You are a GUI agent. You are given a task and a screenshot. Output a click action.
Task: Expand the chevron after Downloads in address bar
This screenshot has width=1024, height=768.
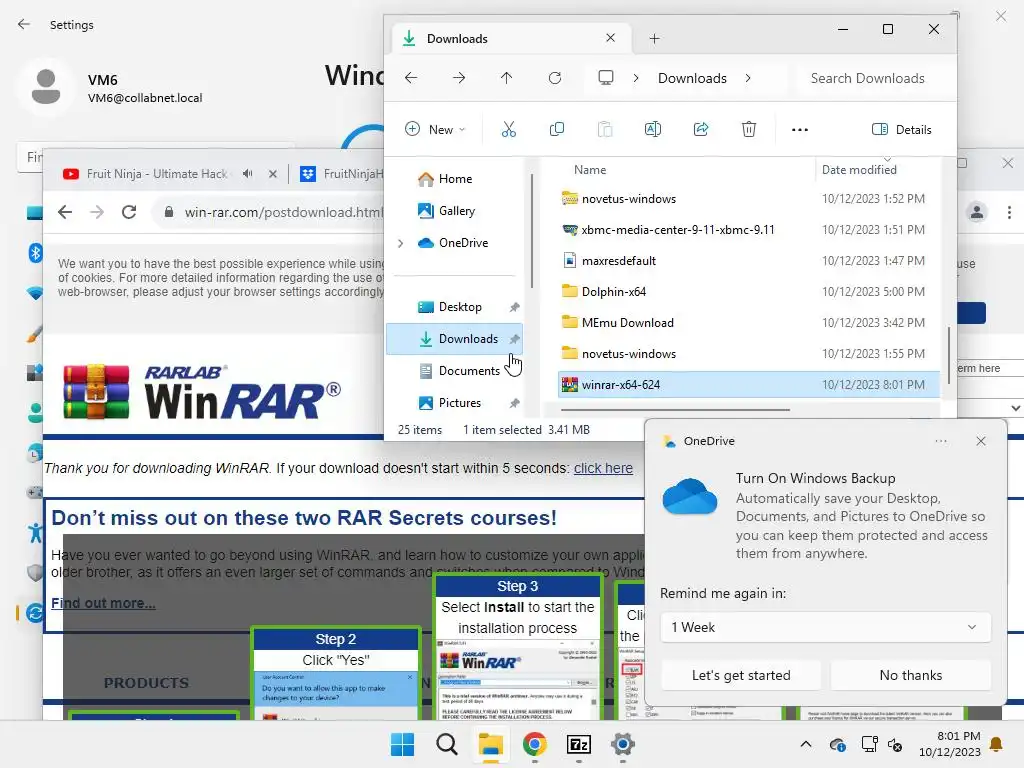748,78
